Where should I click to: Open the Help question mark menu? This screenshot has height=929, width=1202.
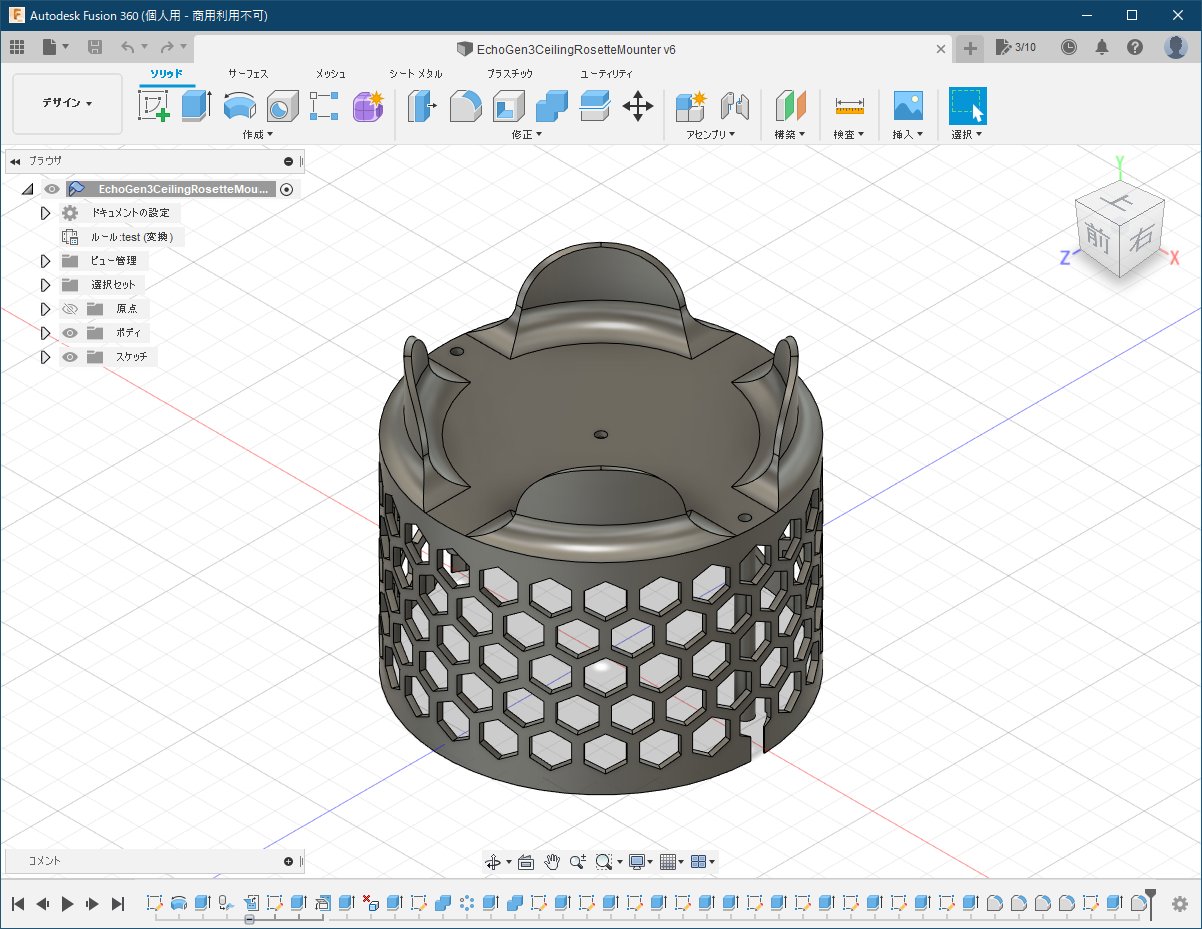click(1135, 47)
